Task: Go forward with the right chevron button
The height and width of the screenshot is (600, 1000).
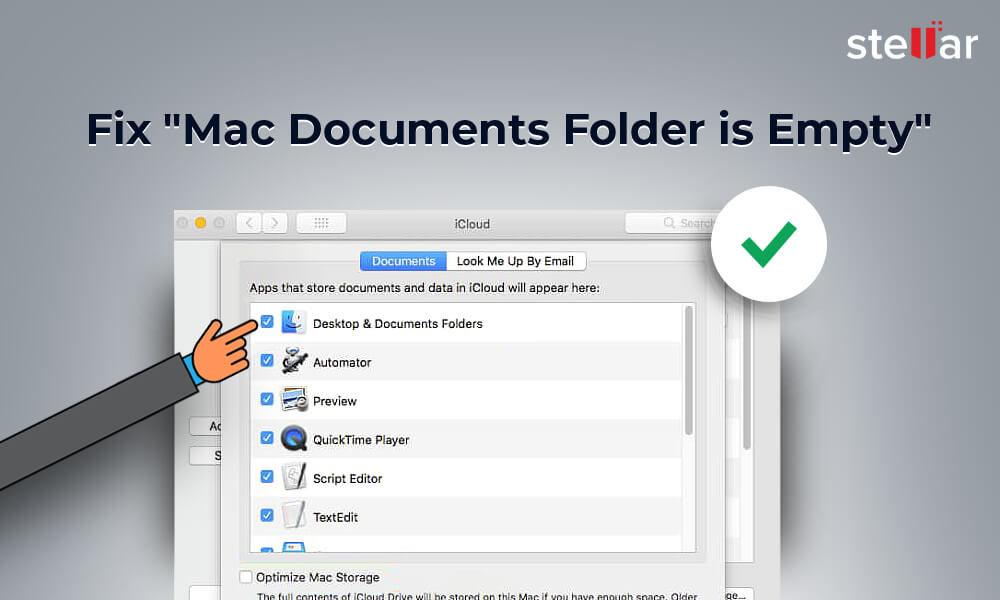Action: (x=274, y=223)
